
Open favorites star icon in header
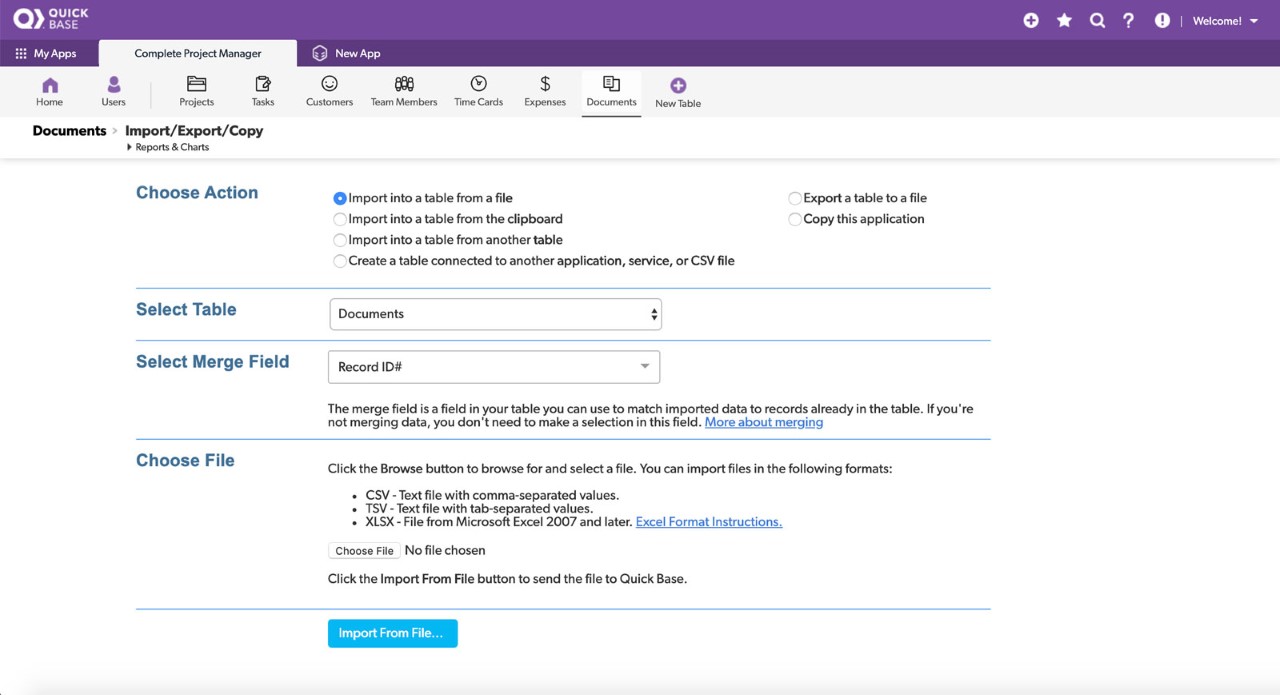(x=1064, y=20)
